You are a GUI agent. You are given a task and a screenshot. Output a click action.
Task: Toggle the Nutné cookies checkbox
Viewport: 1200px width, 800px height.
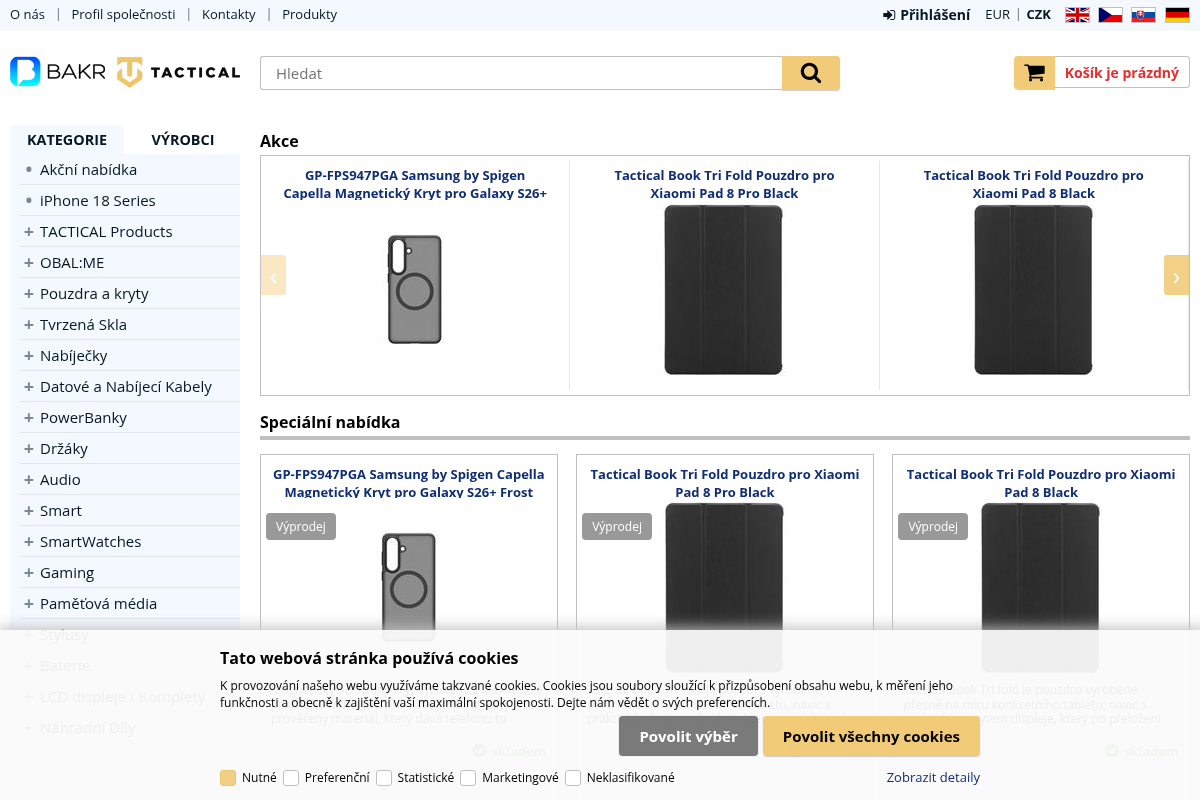(x=228, y=778)
